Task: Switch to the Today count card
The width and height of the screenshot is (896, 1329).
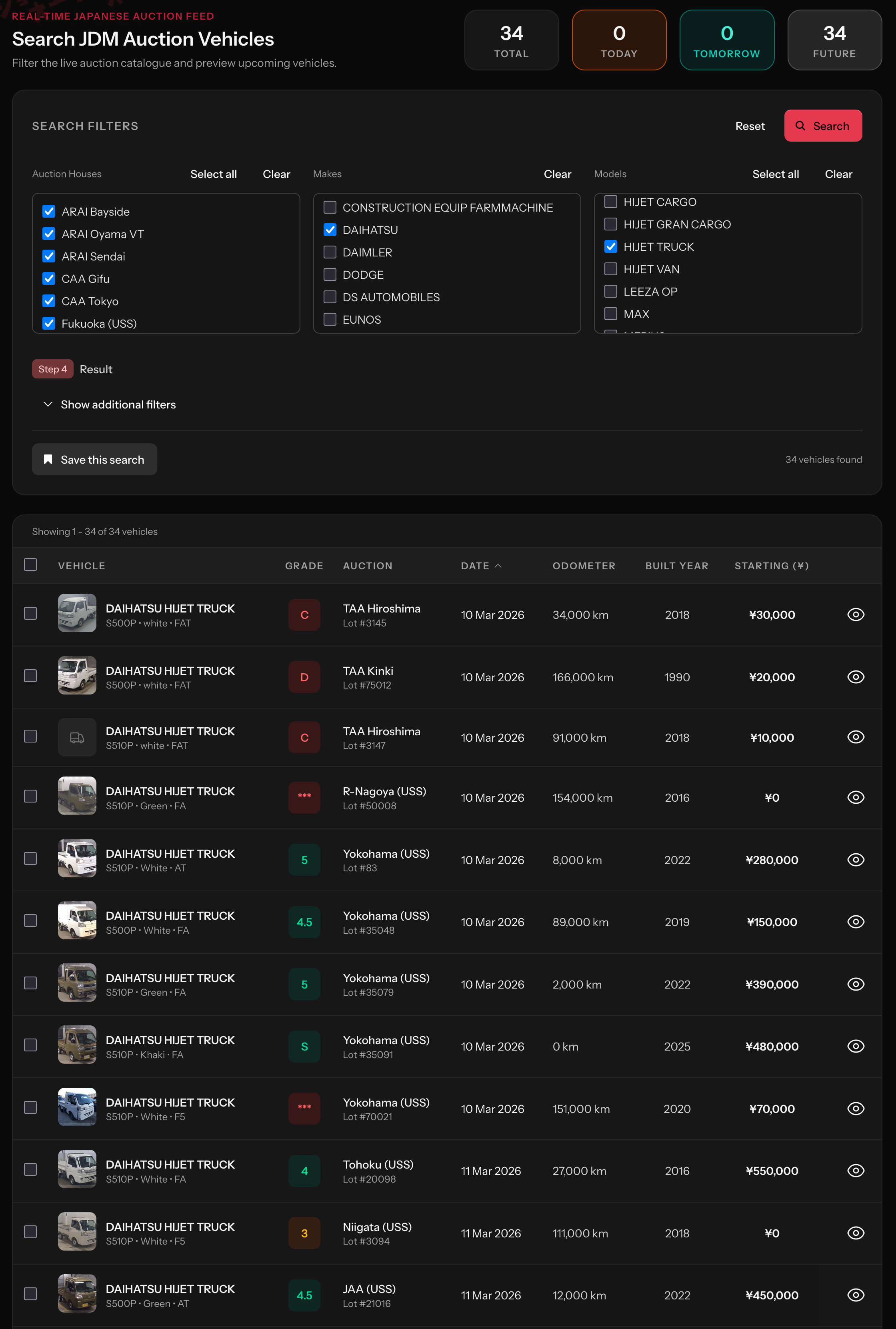Action: pos(619,40)
